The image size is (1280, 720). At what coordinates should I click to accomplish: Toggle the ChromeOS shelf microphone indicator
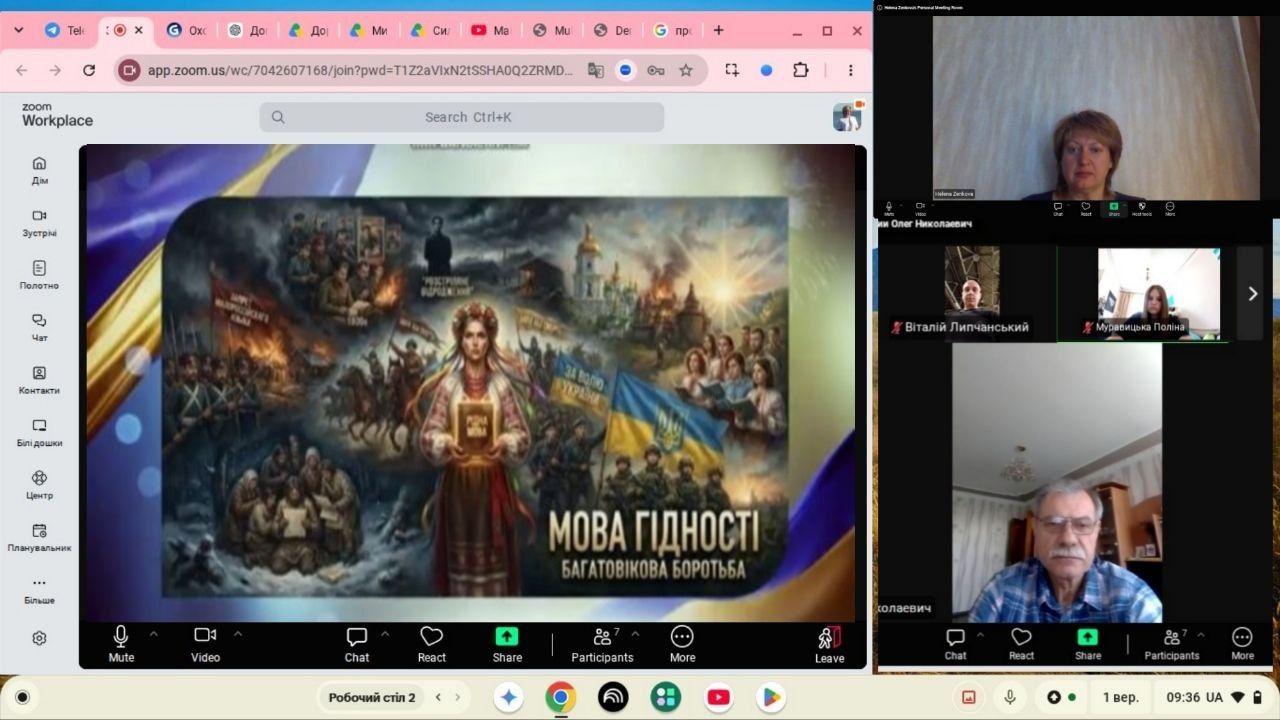pyautogui.click(x=1010, y=697)
